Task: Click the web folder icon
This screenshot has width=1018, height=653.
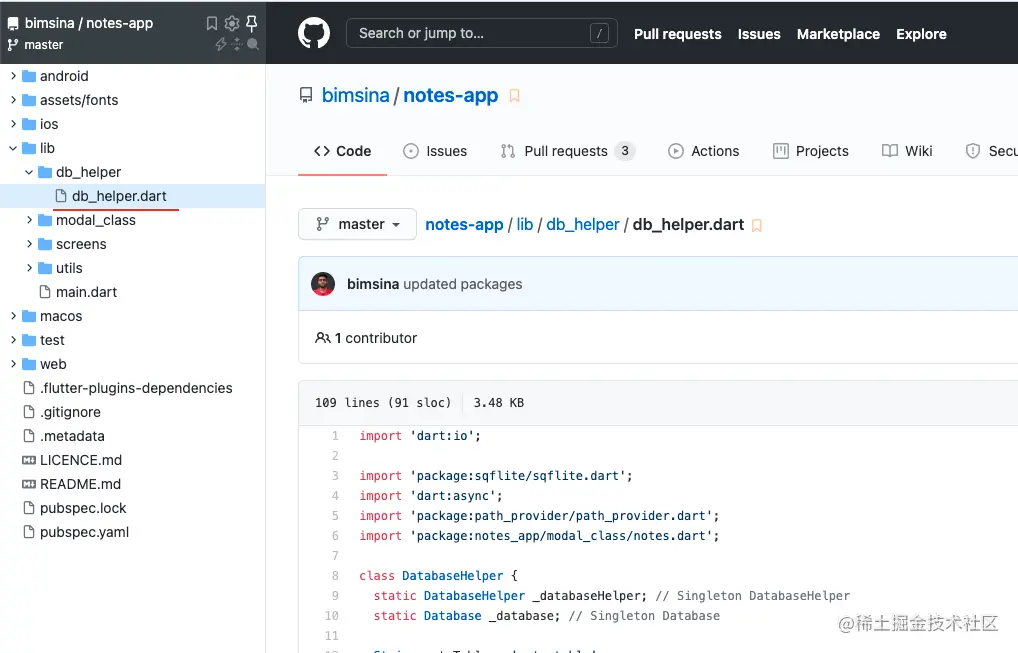Action: pyautogui.click(x=29, y=364)
